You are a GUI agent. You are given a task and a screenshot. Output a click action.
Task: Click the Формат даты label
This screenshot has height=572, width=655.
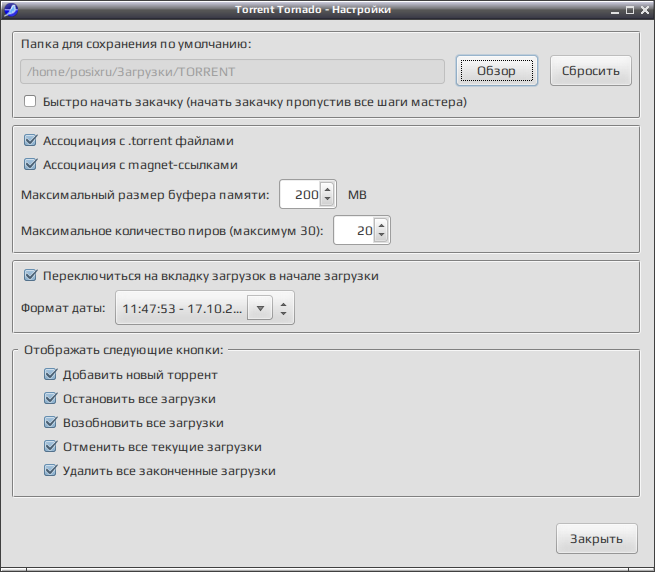(x=63, y=308)
